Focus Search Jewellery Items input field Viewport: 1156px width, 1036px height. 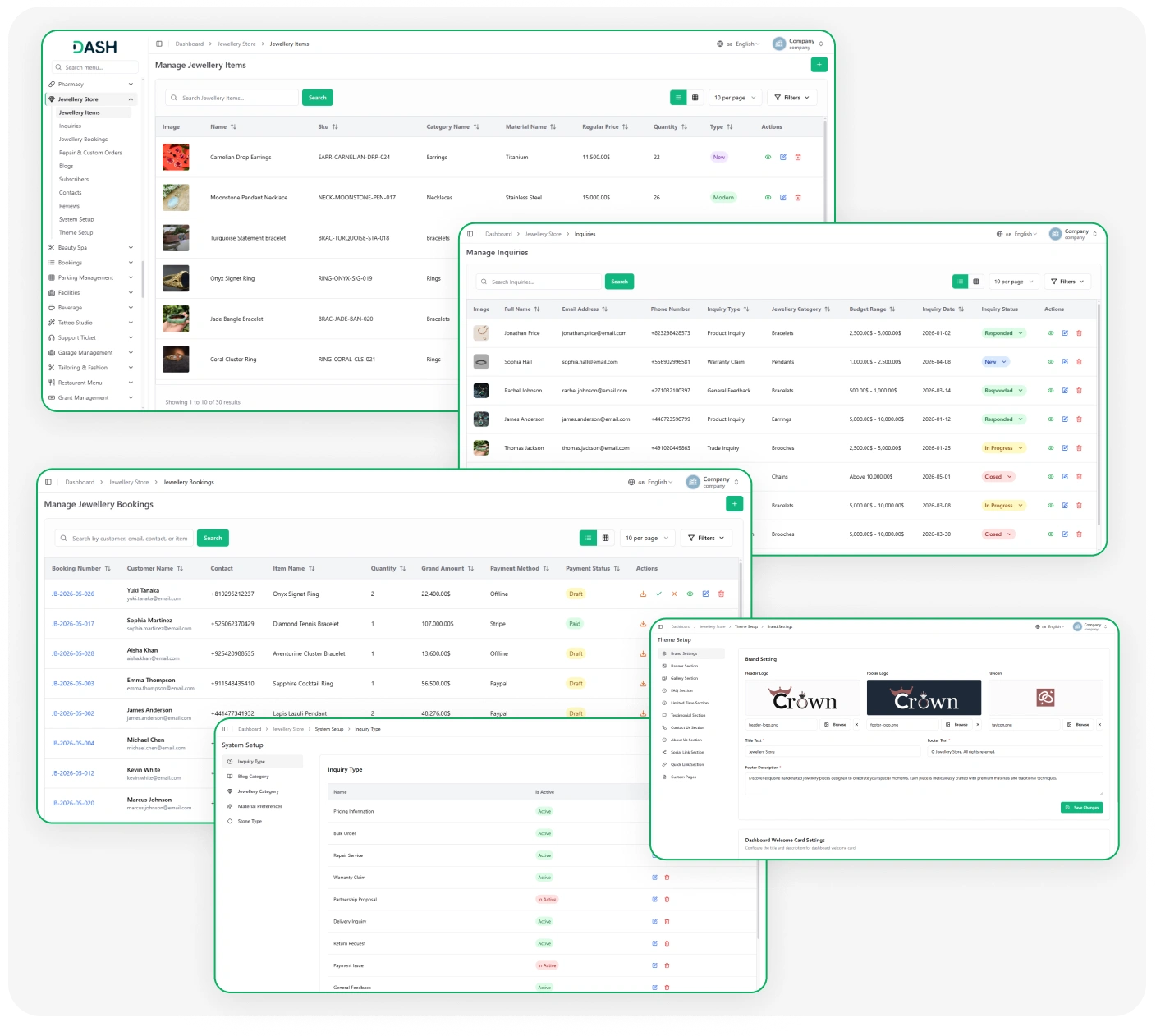[x=232, y=98]
